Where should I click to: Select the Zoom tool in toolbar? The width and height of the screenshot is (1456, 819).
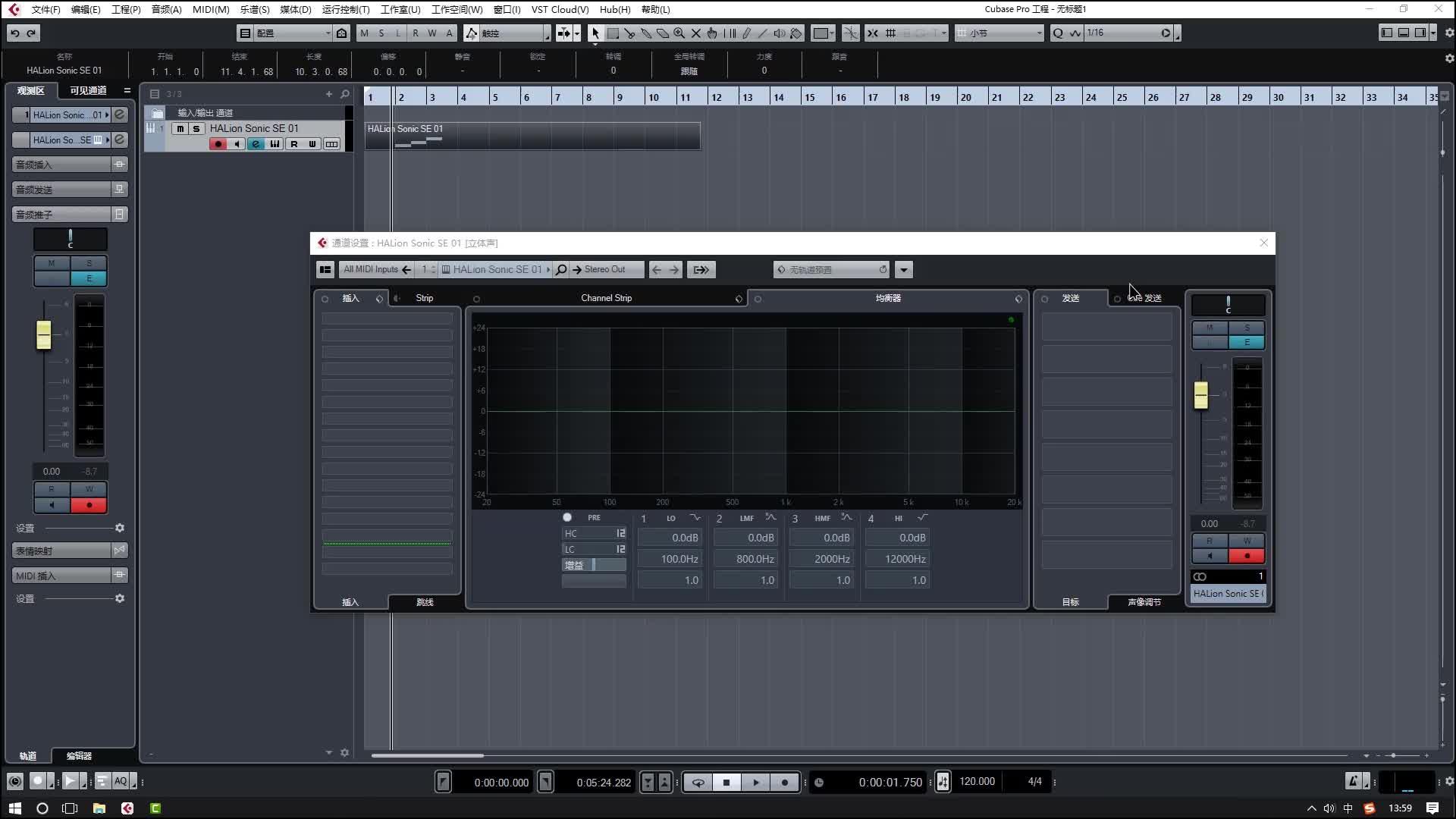tap(679, 33)
